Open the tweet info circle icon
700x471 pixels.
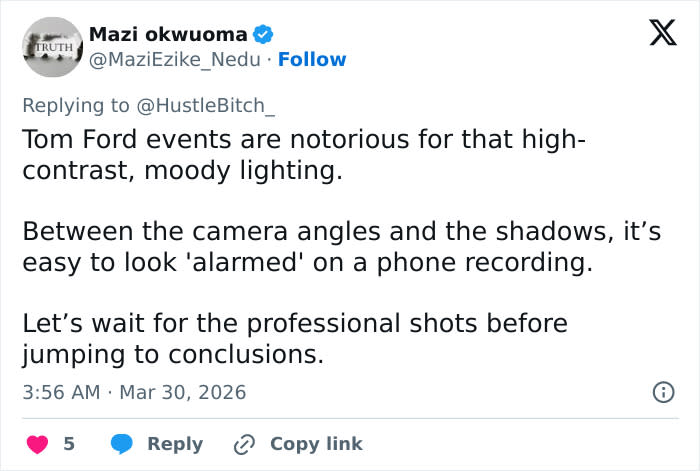662,392
